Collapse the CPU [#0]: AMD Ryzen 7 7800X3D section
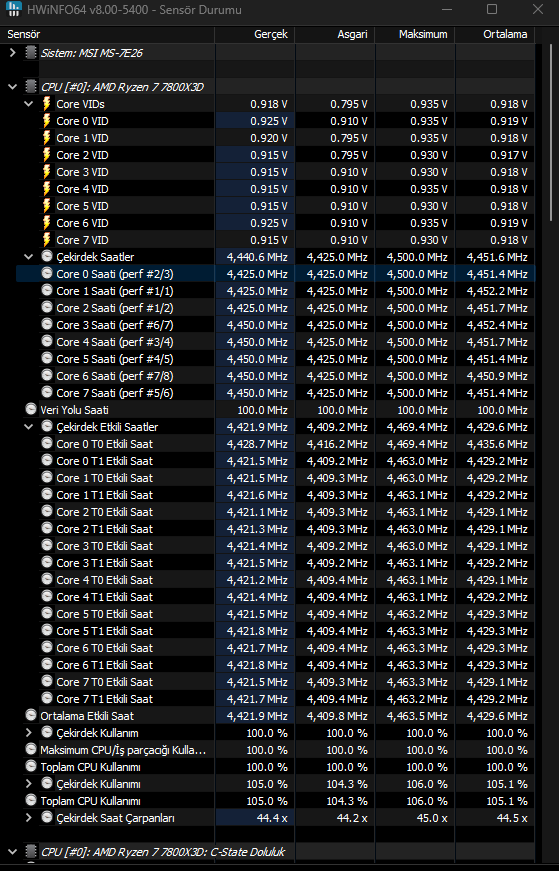 coord(13,87)
